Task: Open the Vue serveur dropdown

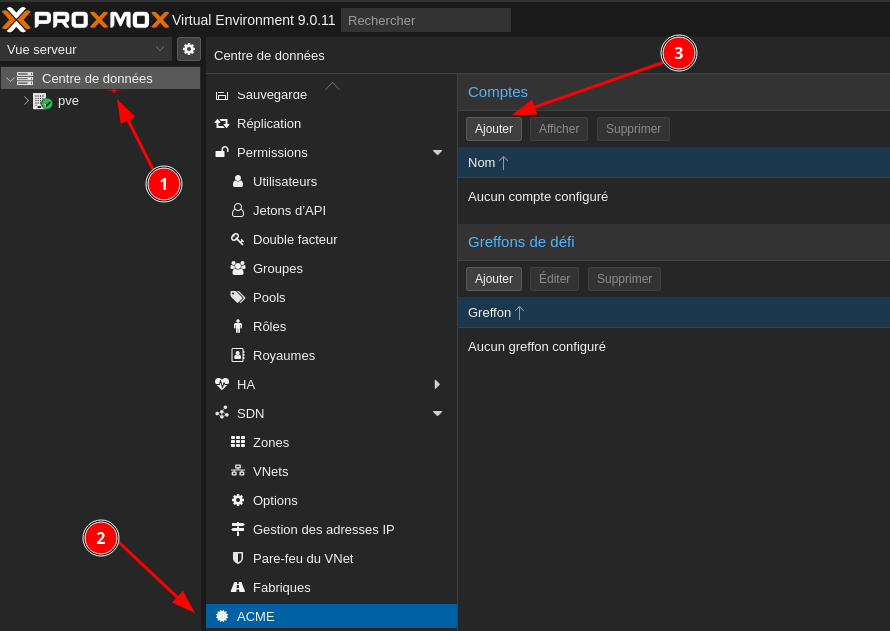Action: click(x=86, y=49)
